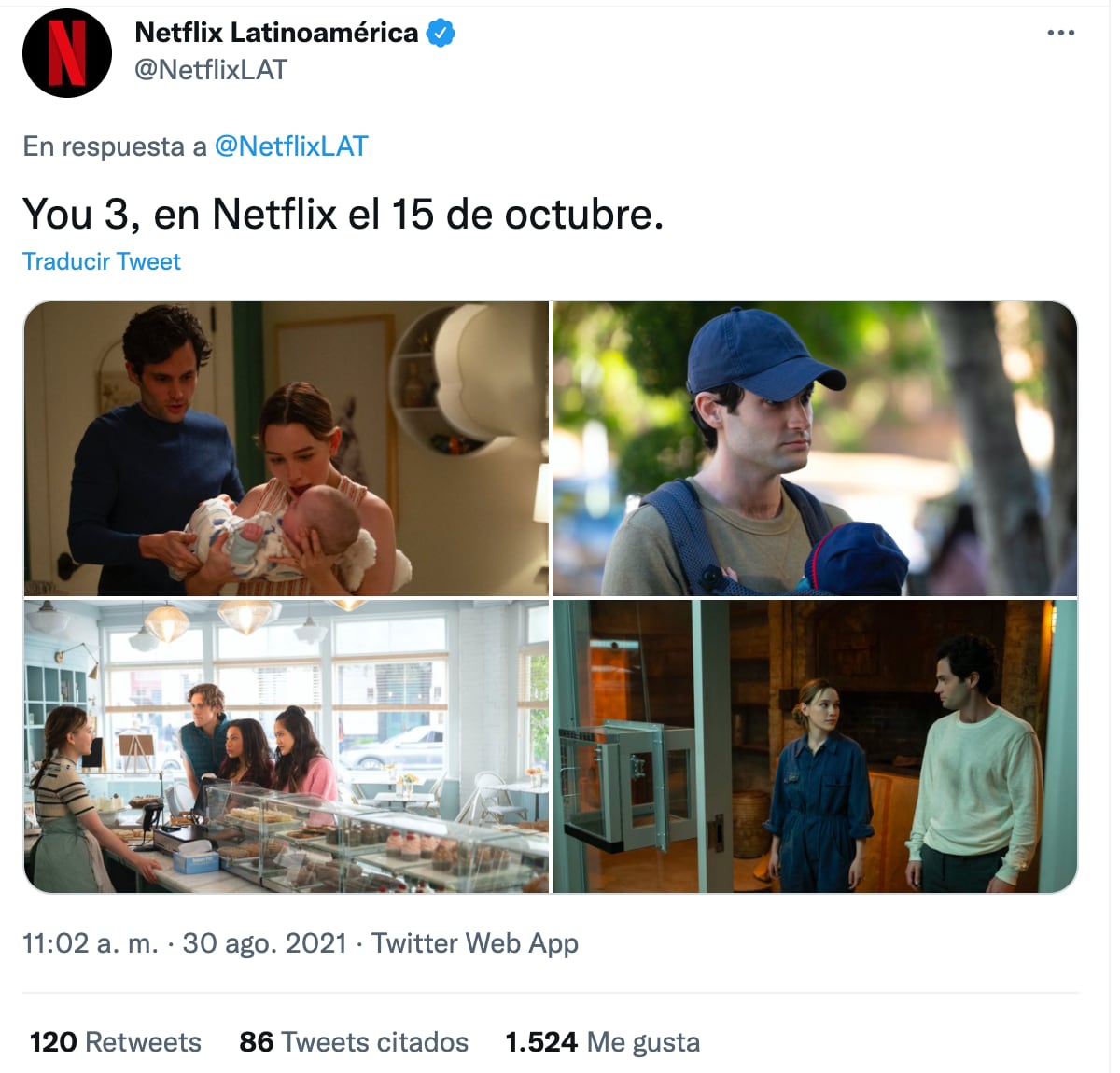Click the blue verified badge icon

click(441, 33)
